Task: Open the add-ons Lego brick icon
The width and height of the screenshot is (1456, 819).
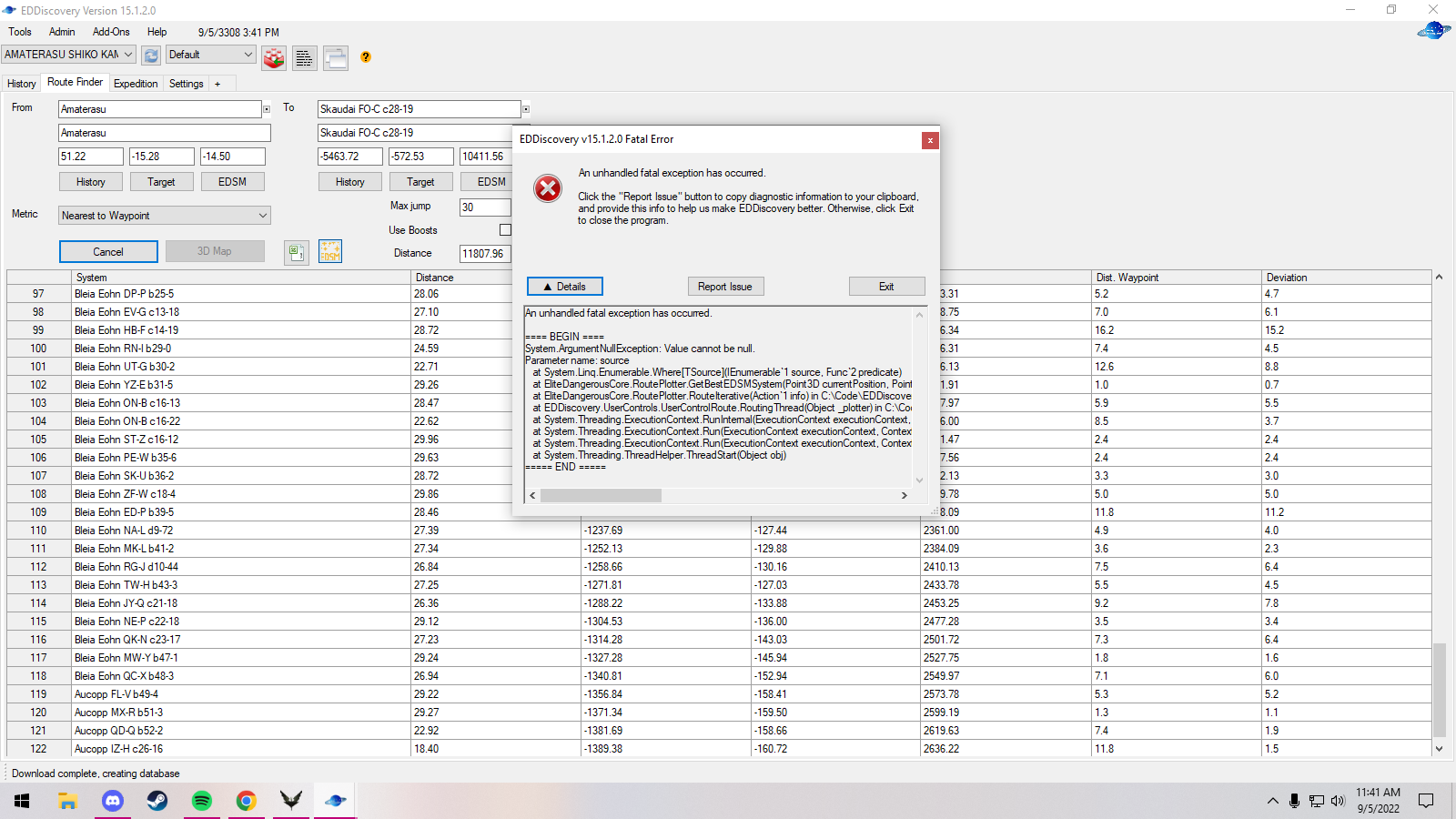Action: pos(273,57)
